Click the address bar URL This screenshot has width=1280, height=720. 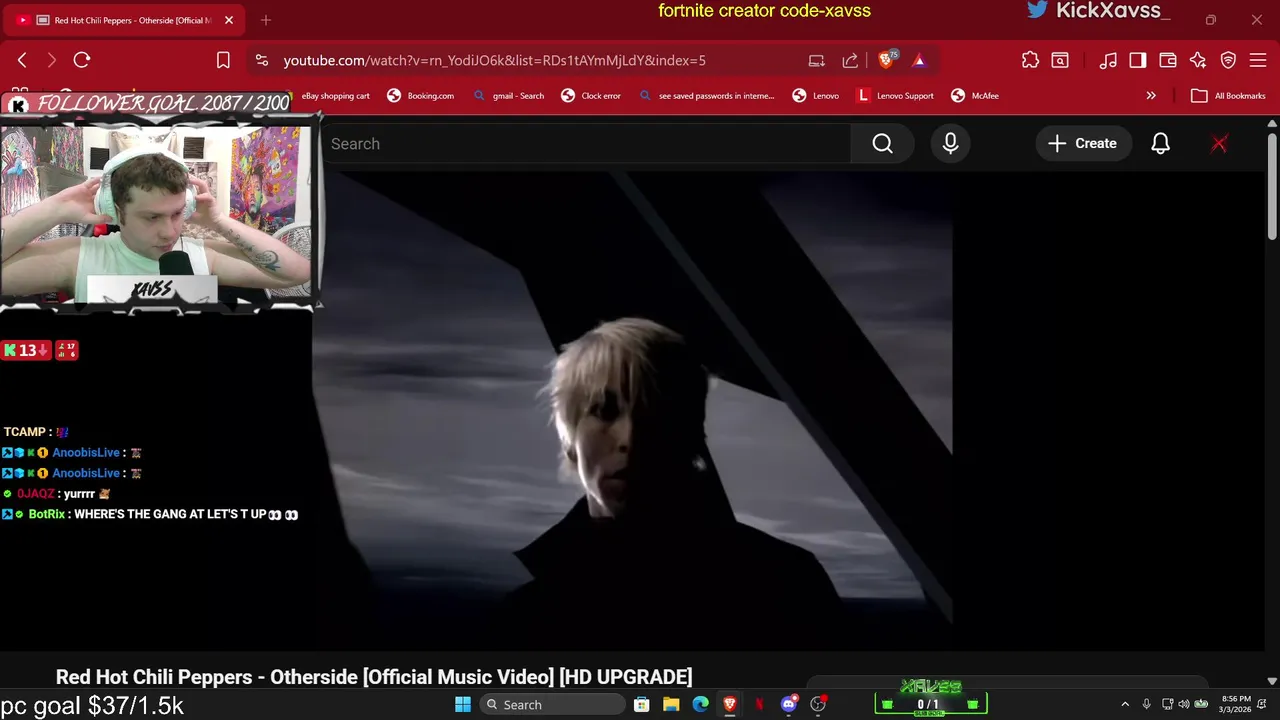click(x=494, y=60)
